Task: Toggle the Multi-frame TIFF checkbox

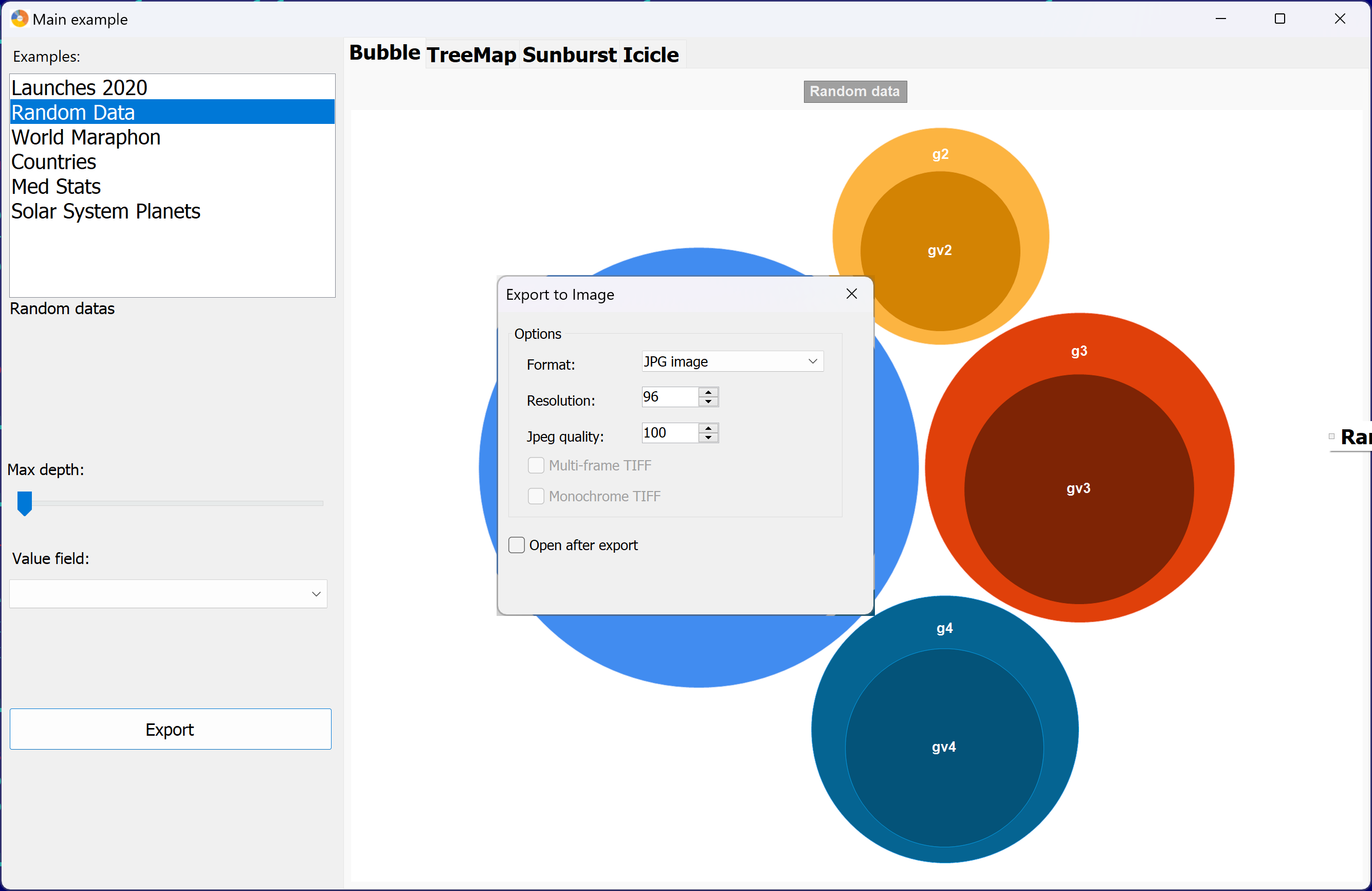Action: click(x=536, y=465)
